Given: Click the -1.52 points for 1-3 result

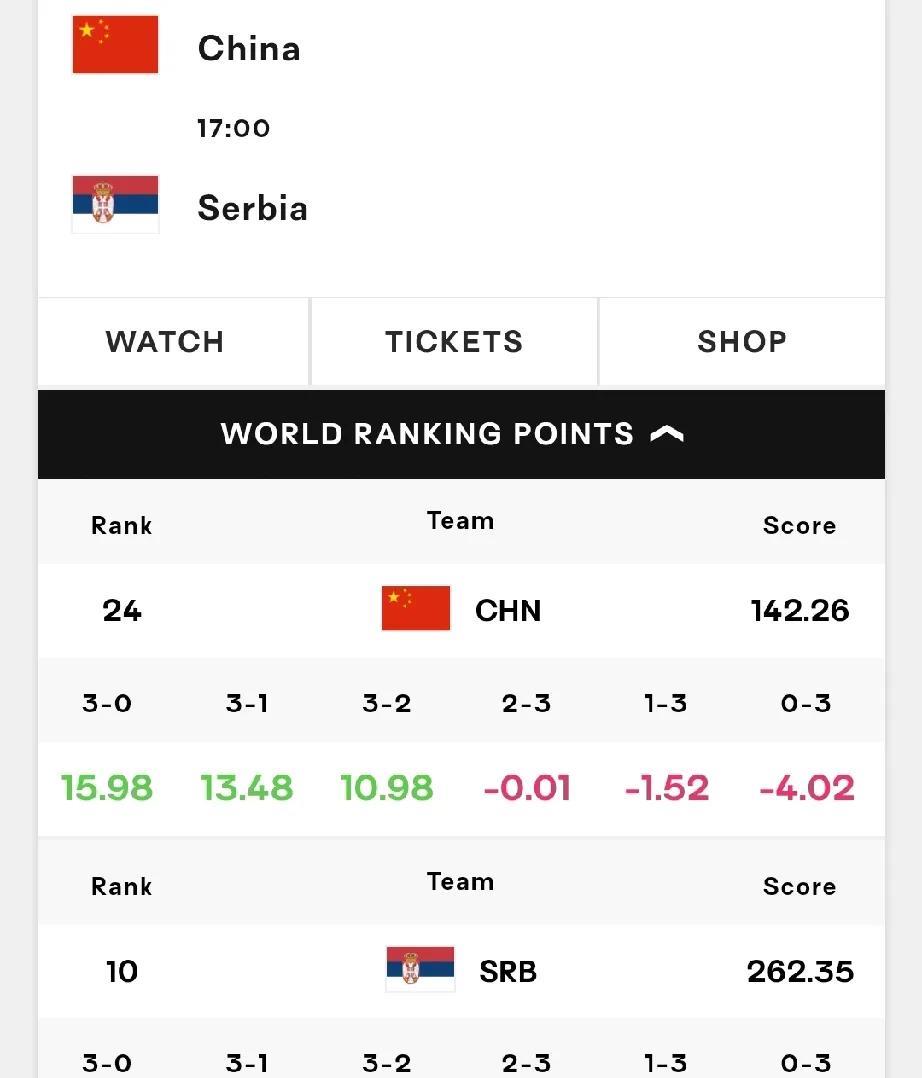Looking at the screenshot, I should pyautogui.click(x=666, y=788).
